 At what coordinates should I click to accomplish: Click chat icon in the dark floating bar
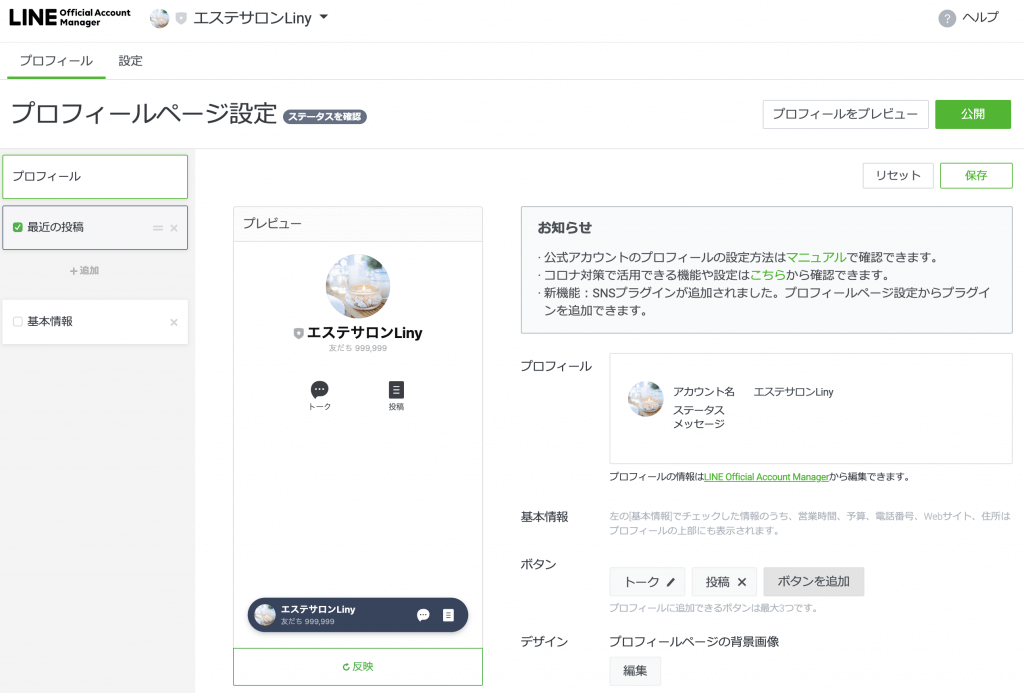click(423, 615)
